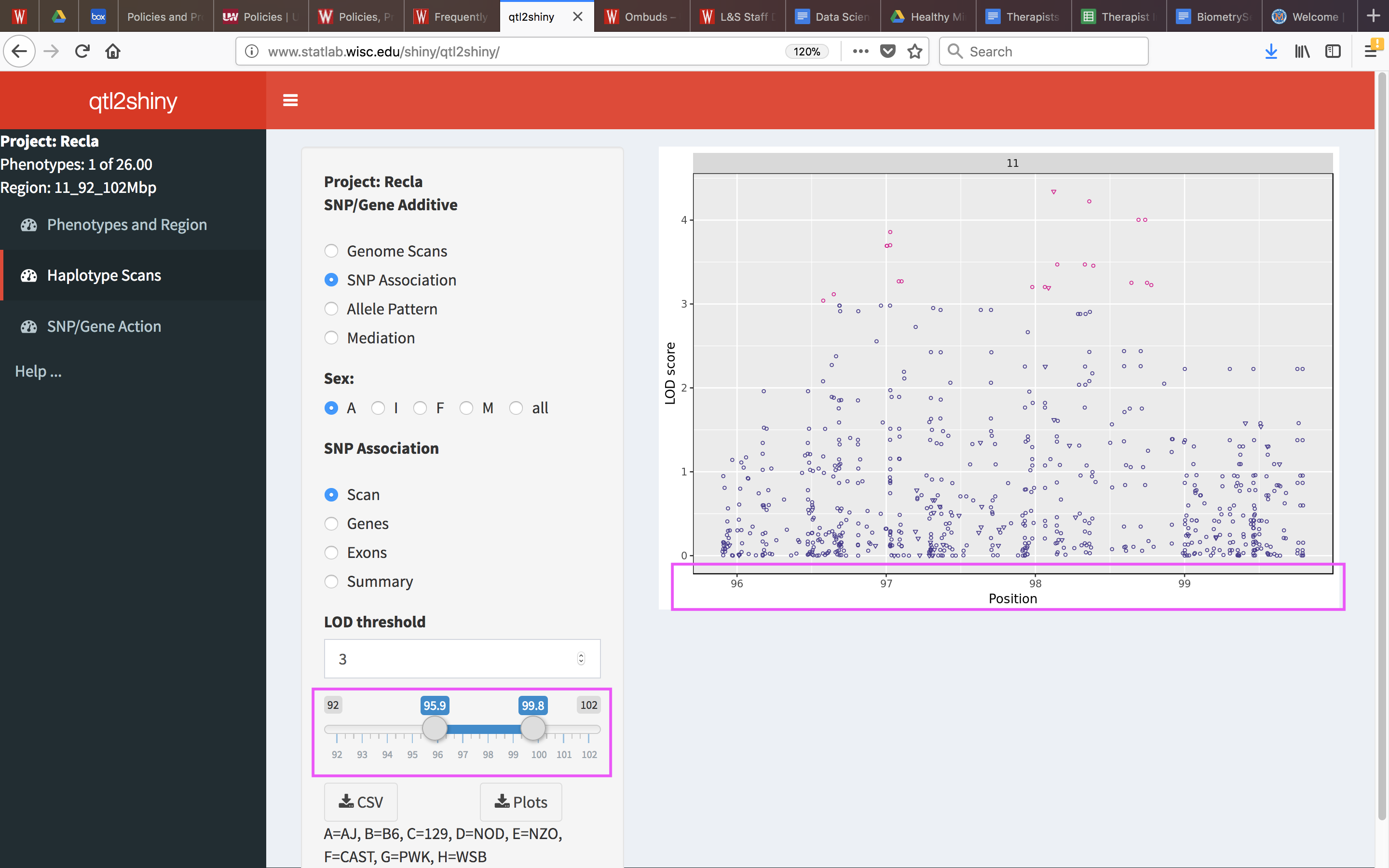
Task: Select Summary under SNP Association
Action: click(x=331, y=582)
